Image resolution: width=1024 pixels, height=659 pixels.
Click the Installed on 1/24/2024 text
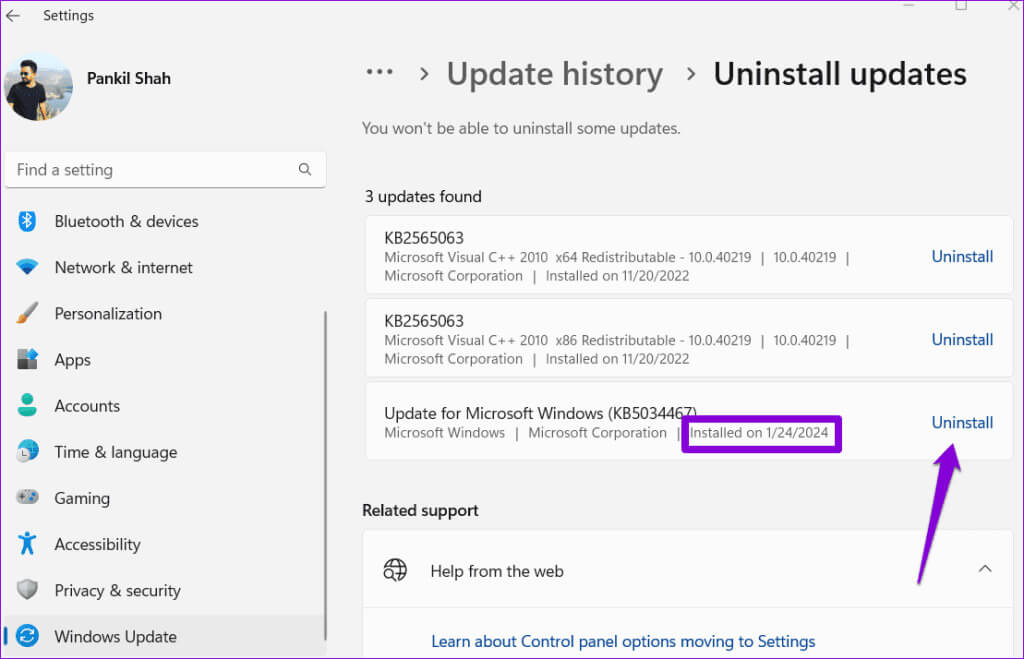pyautogui.click(x=759, y=433)
